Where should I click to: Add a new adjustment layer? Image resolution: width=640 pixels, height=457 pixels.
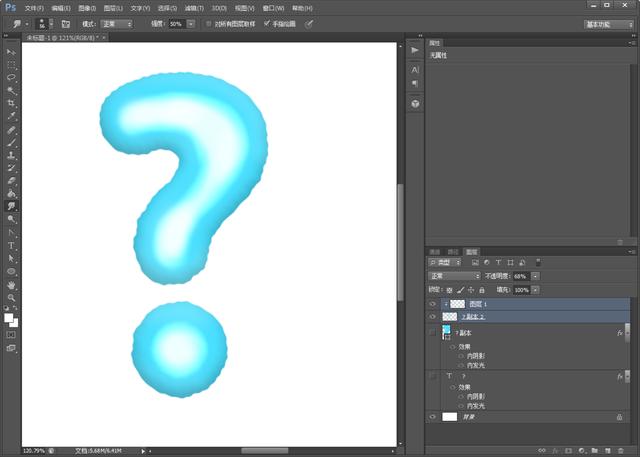[x=582, y=450]
